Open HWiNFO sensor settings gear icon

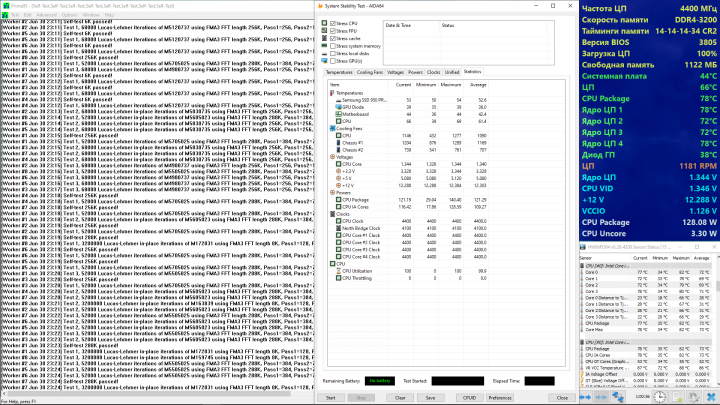tap(694, 397)
